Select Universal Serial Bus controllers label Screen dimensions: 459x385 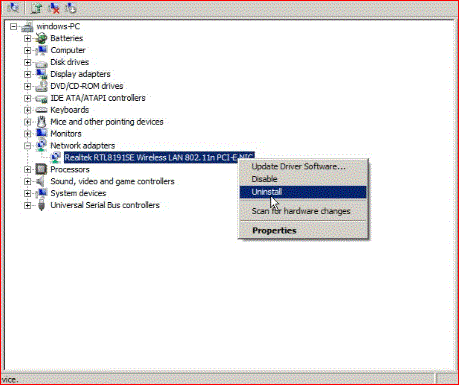coord(105,205)
